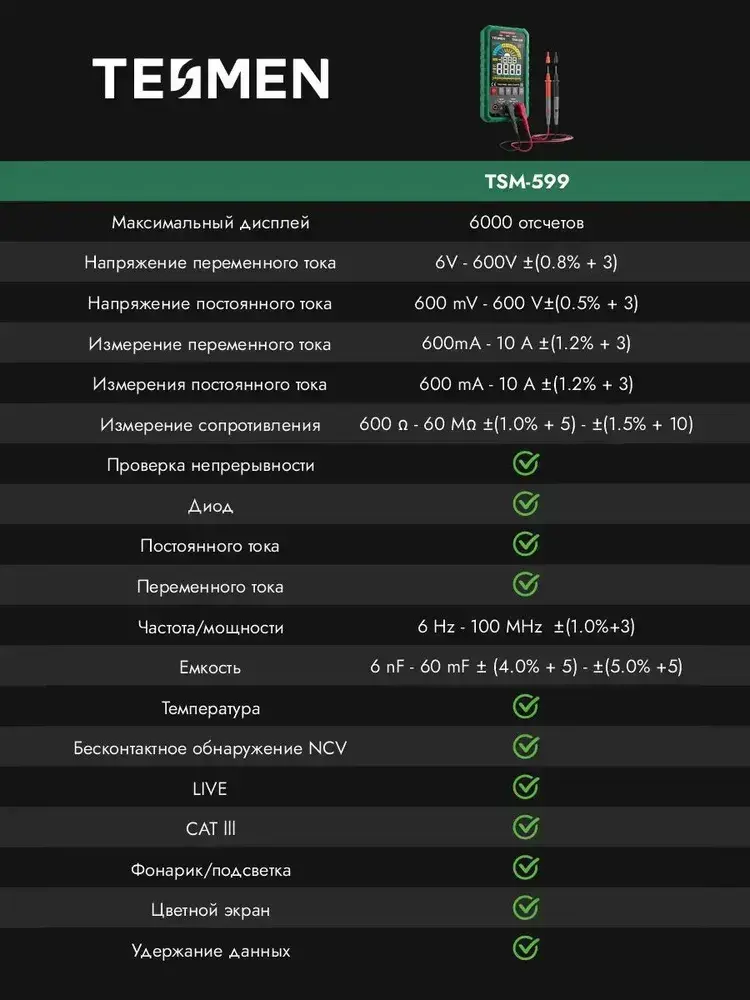Click the Удержание данных checkmark
750x1000 pixels.
coord(526,949)
